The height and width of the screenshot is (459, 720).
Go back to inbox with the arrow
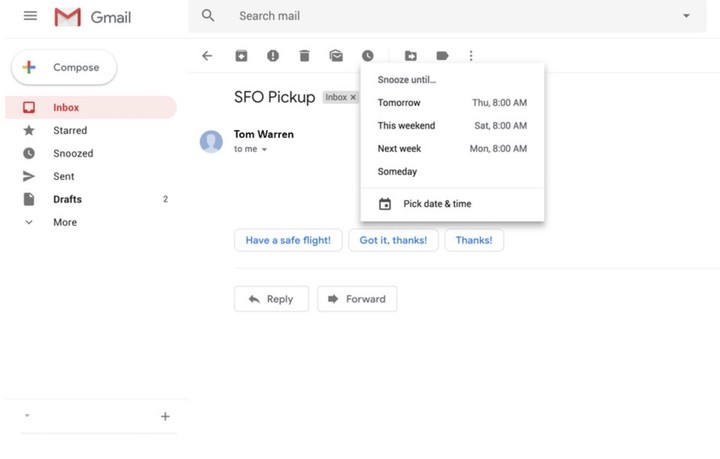[x=207, y=56]
